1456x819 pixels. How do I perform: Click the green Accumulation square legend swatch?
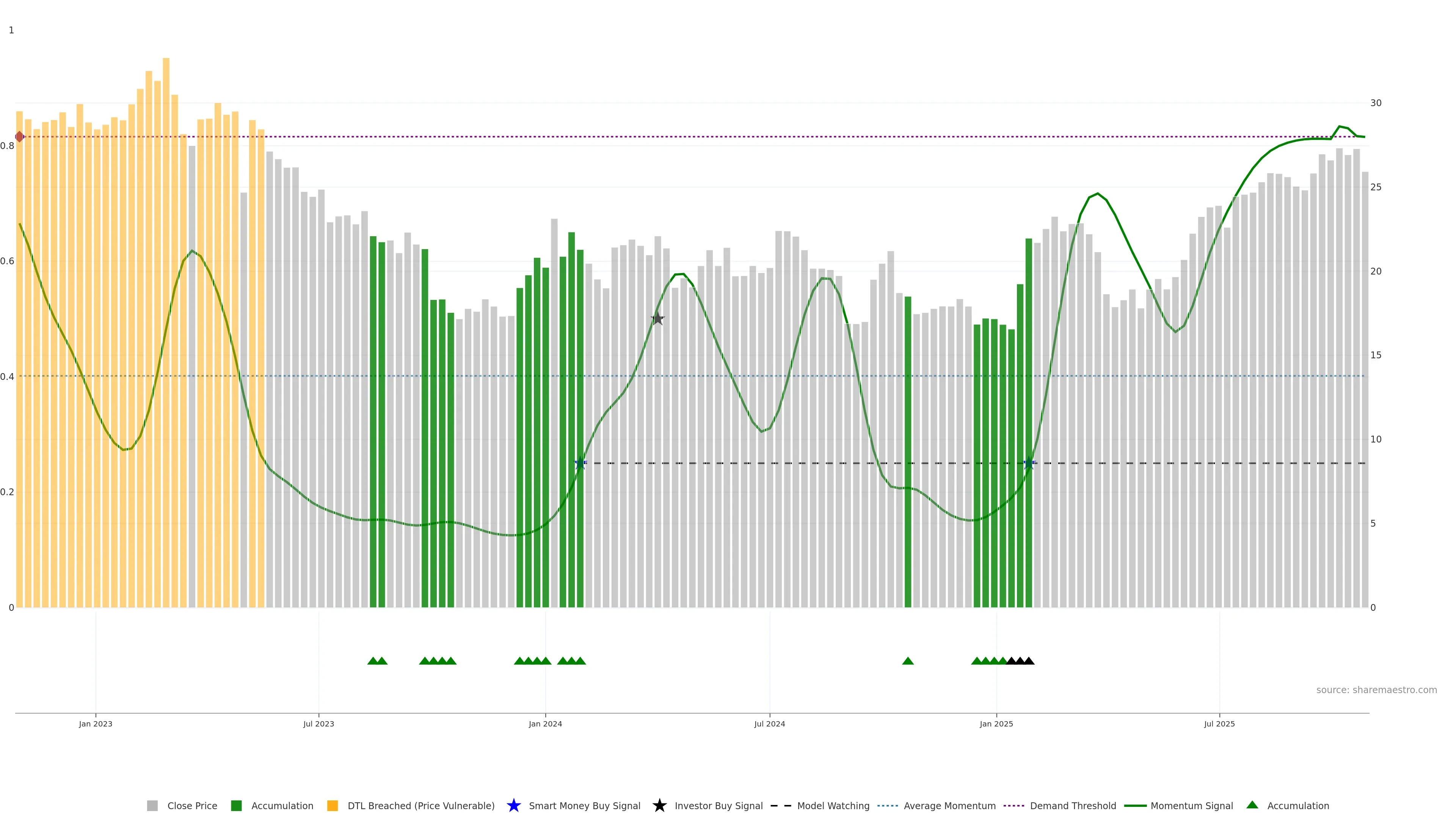coord(236,806)
